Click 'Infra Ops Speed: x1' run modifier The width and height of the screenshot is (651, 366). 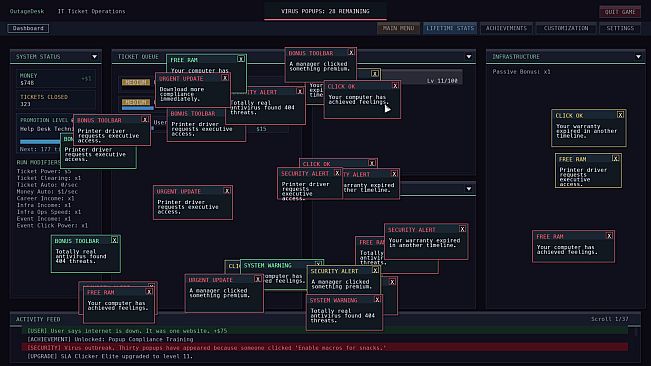coord(49,212)
